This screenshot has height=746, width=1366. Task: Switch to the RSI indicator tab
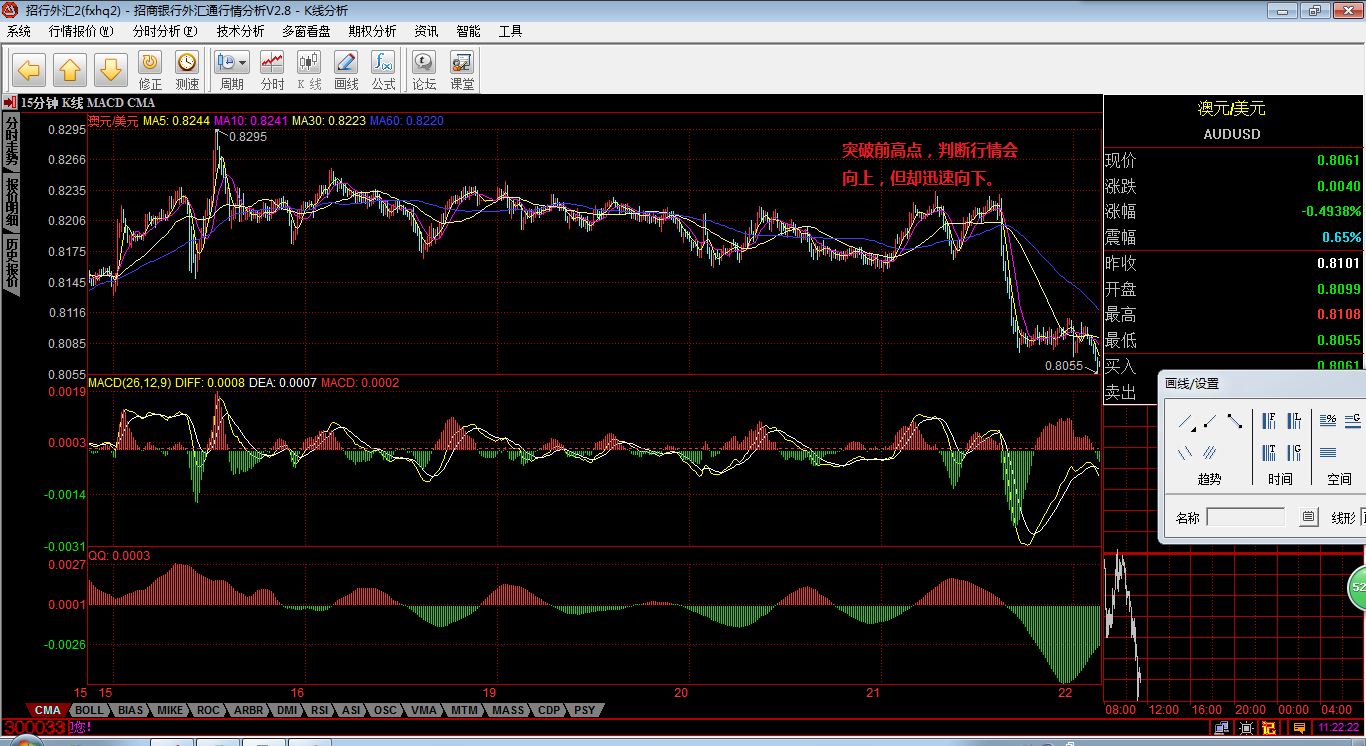click(x=319, y=710)
